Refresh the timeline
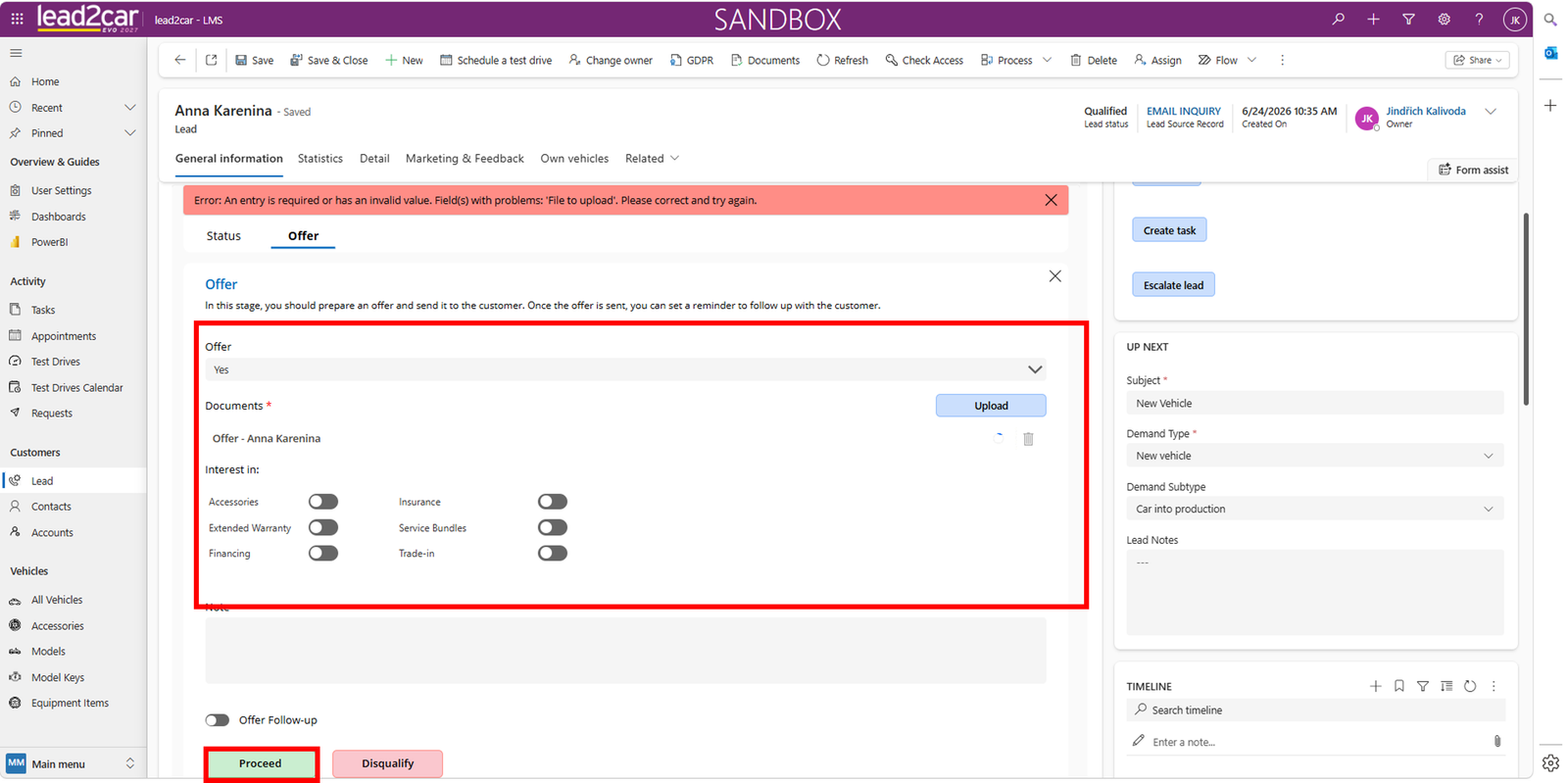Screen dimensions: 1568x783 coord(1470,686)
